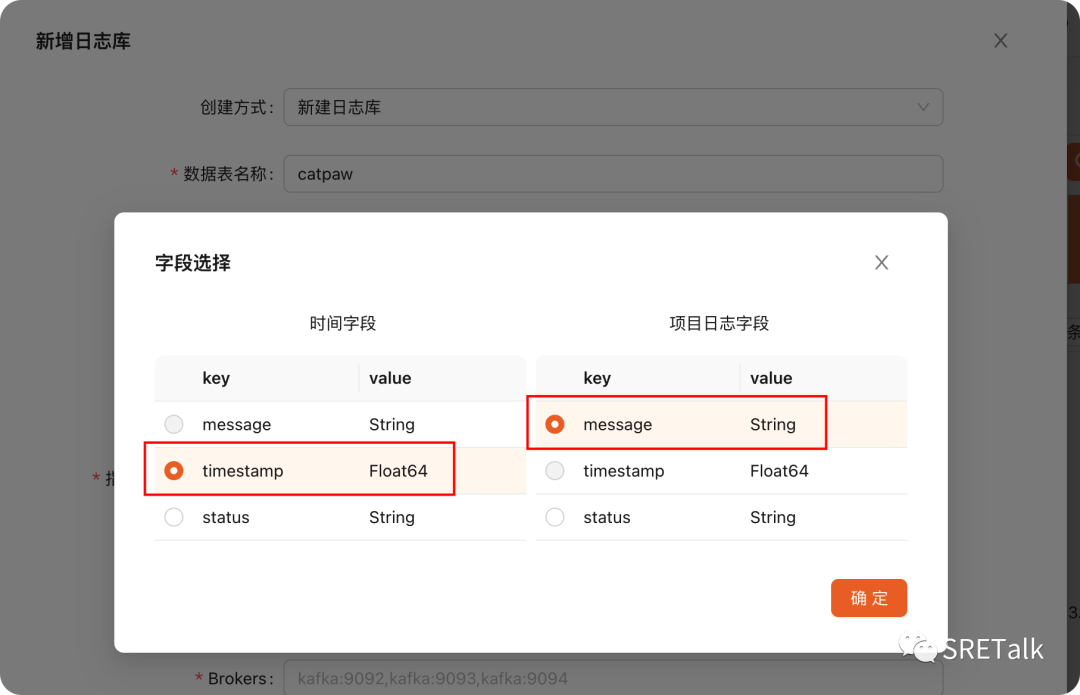This screenshot has height=695, width=1080.
Task: Click timestamp key text in 项目日志字段 table
Action: pyautogui.click(x=623, y=471)
